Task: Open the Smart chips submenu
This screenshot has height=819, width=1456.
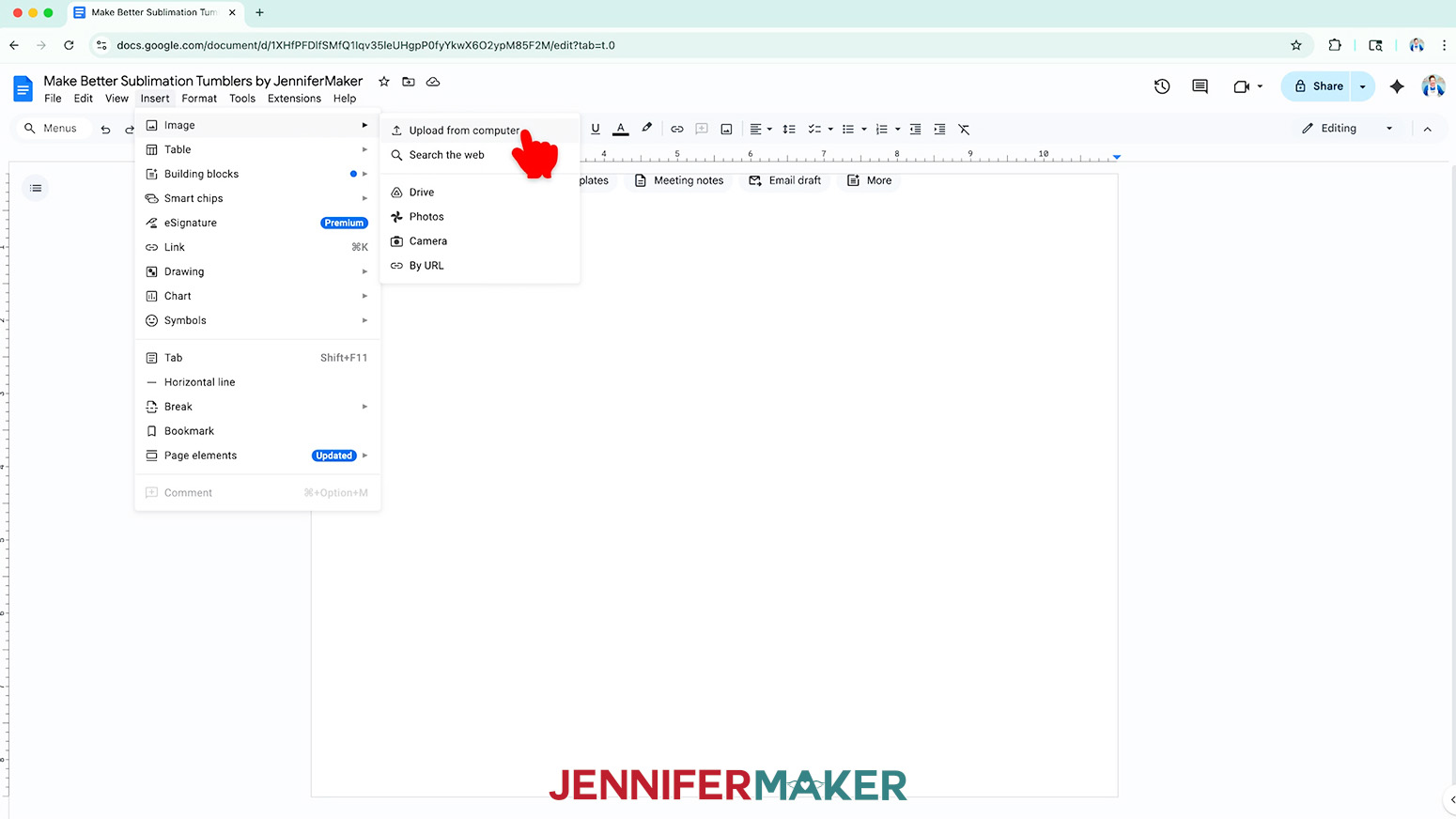Action: (x=257, y=198)
